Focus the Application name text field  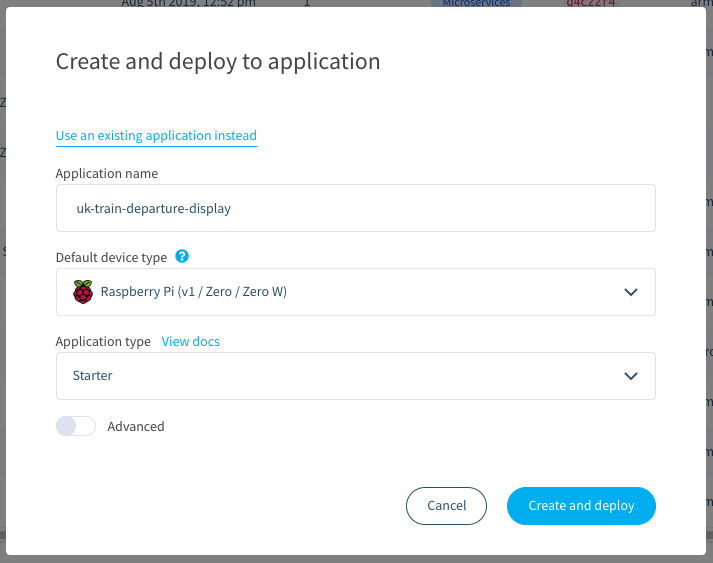355,208
